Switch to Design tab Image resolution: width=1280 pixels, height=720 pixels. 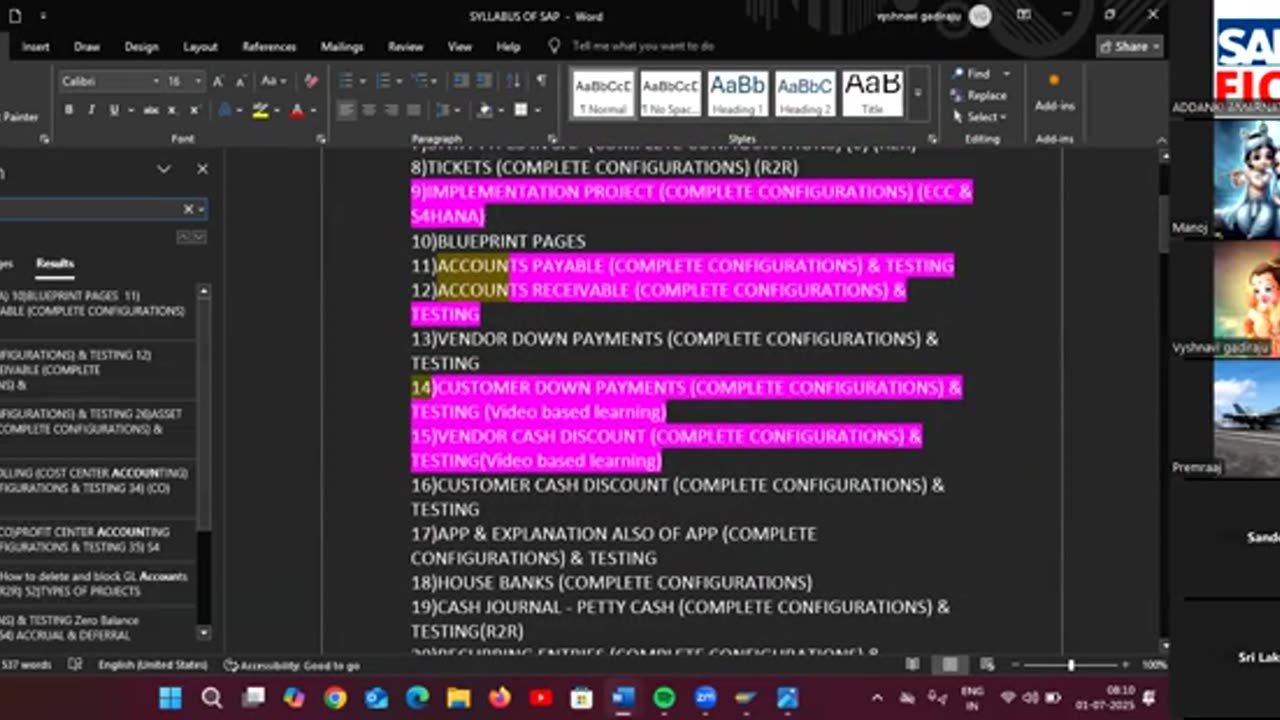pos(141,47)
